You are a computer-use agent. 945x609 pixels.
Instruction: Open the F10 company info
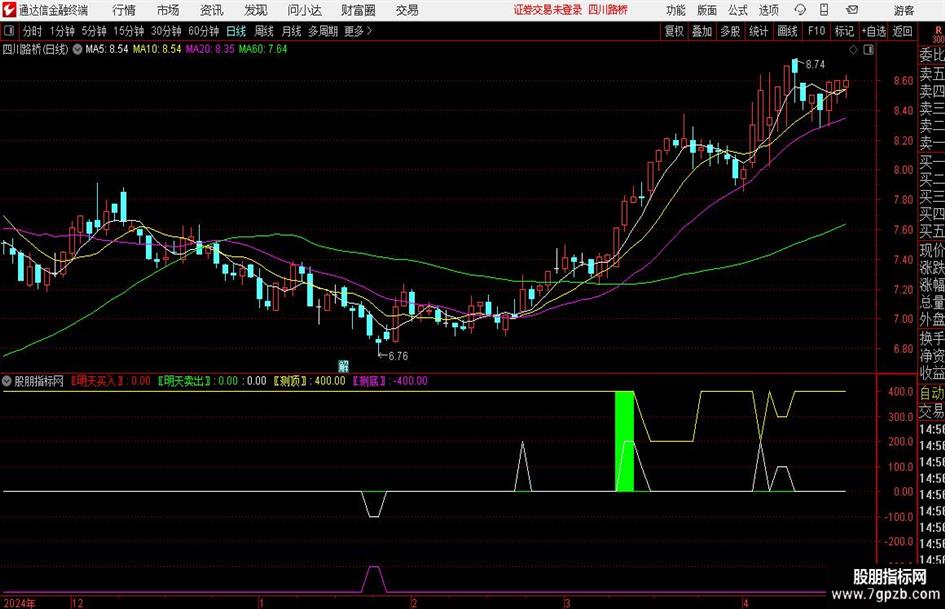click(817, 31)
